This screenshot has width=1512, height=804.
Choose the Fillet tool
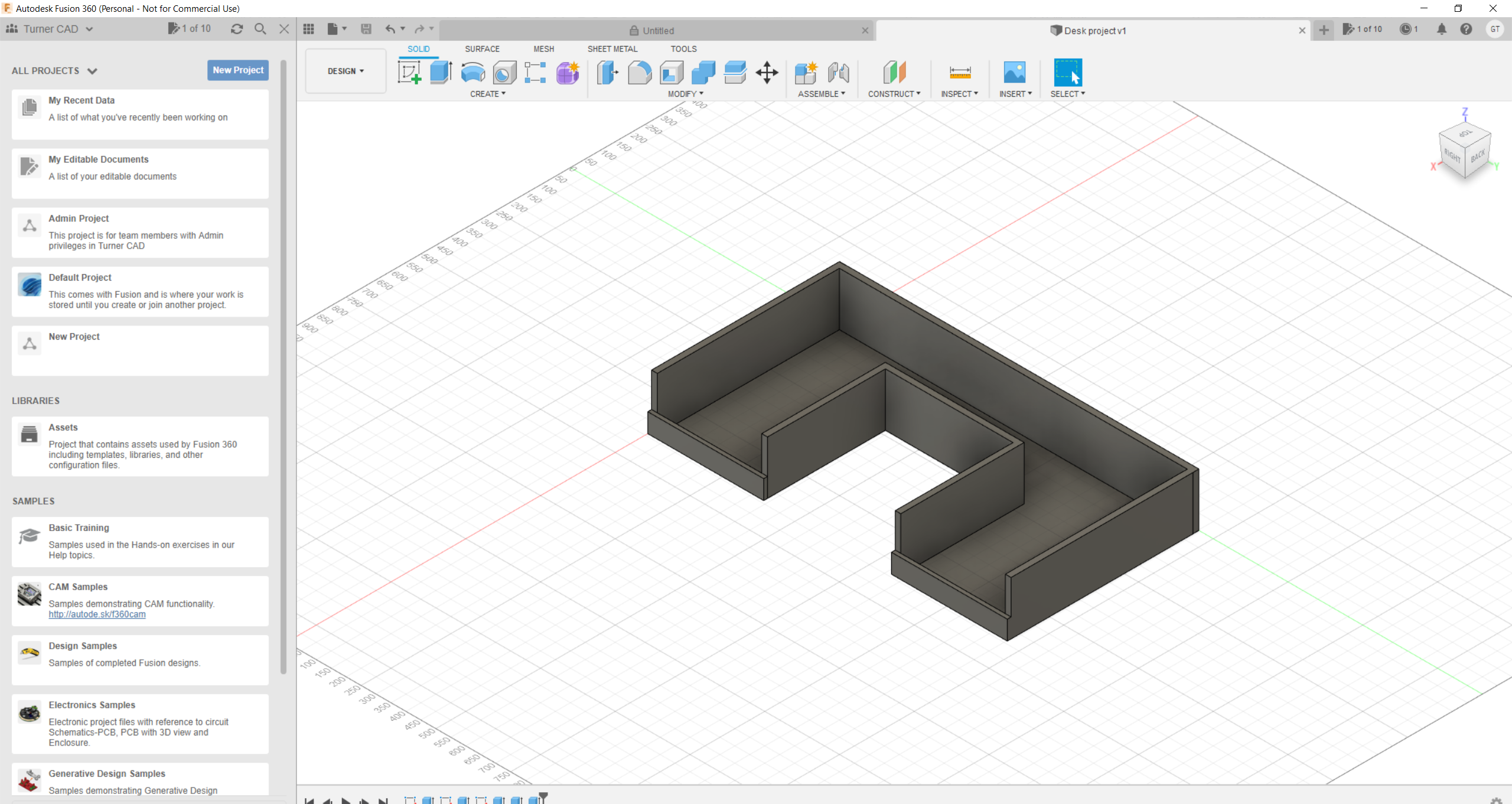coord(639,73)
